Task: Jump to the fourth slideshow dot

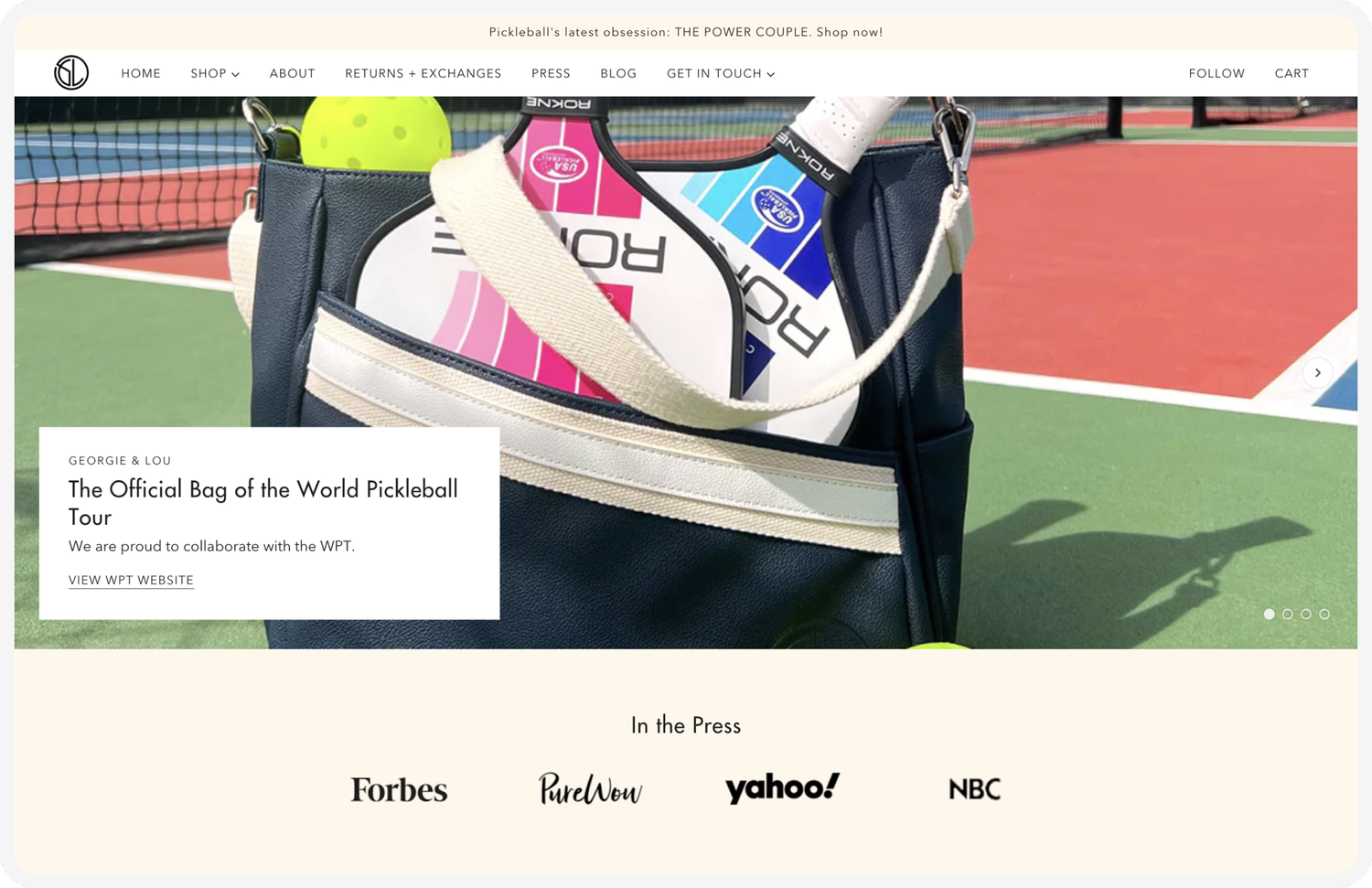Action: [1324, 614]
